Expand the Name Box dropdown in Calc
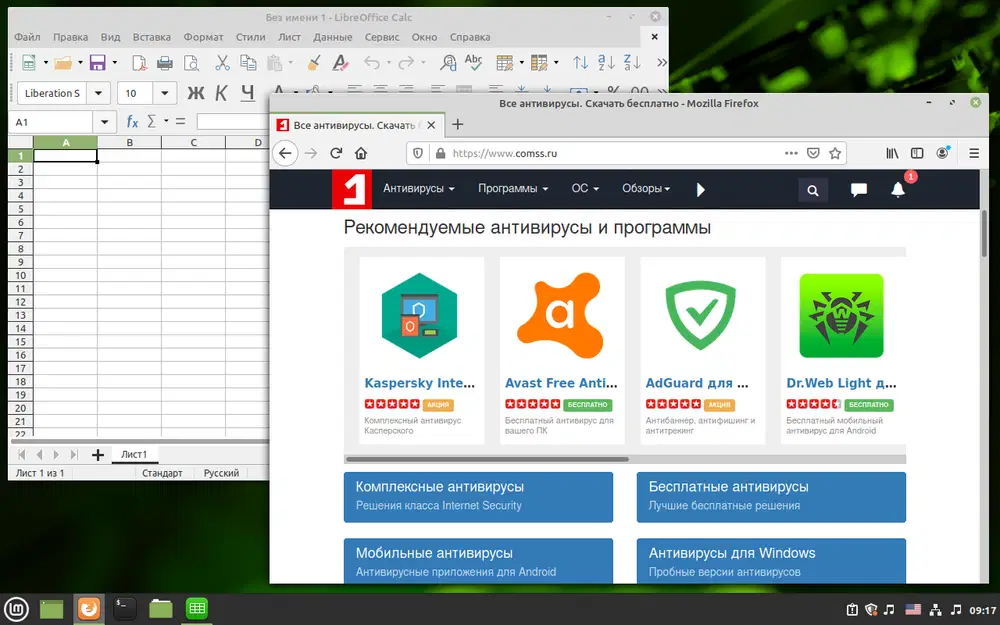This screenshot has width=1000, height=625. coord(104,122)
